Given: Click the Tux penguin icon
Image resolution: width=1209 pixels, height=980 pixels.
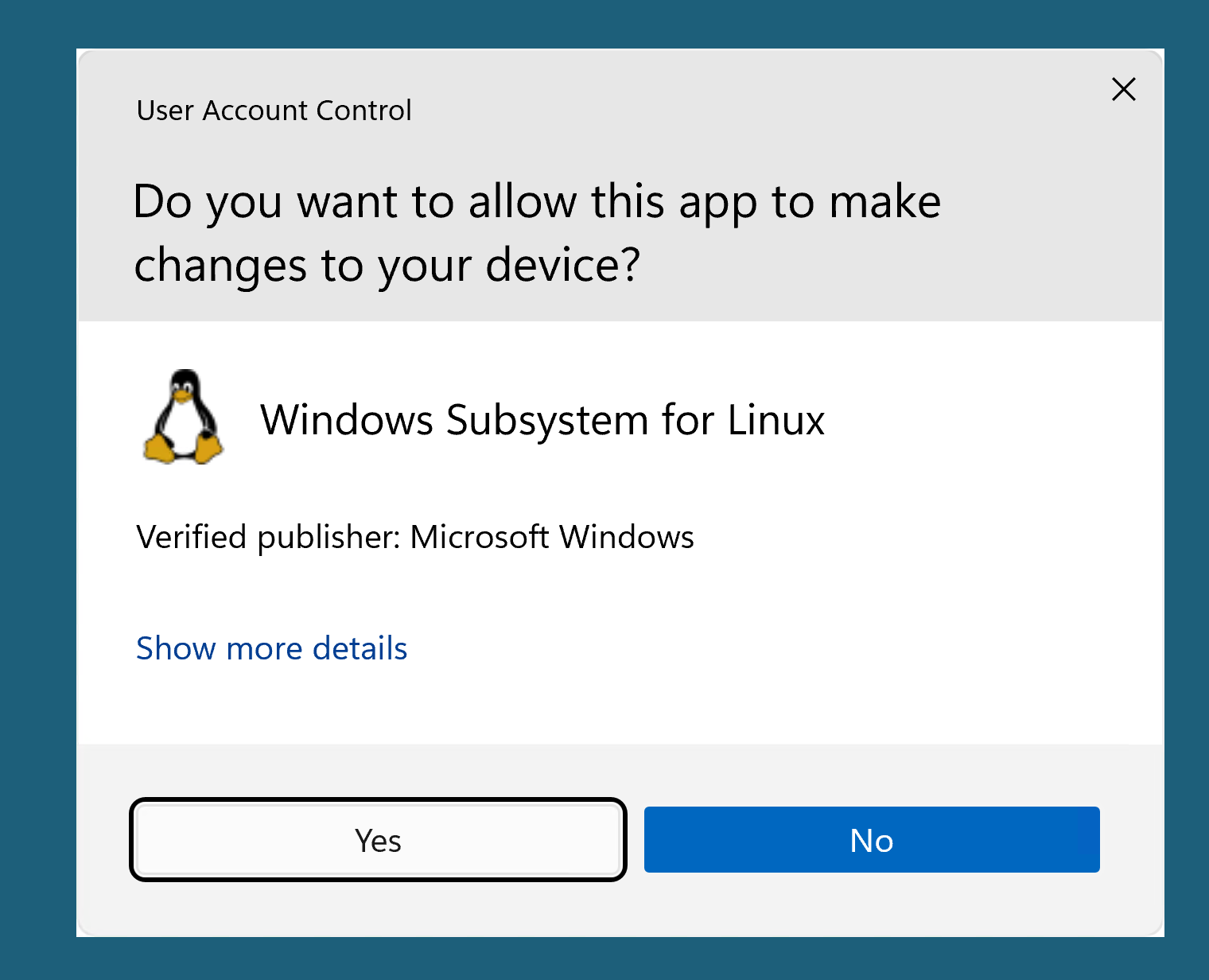Looking at the screenshot, I should point(183,418).
